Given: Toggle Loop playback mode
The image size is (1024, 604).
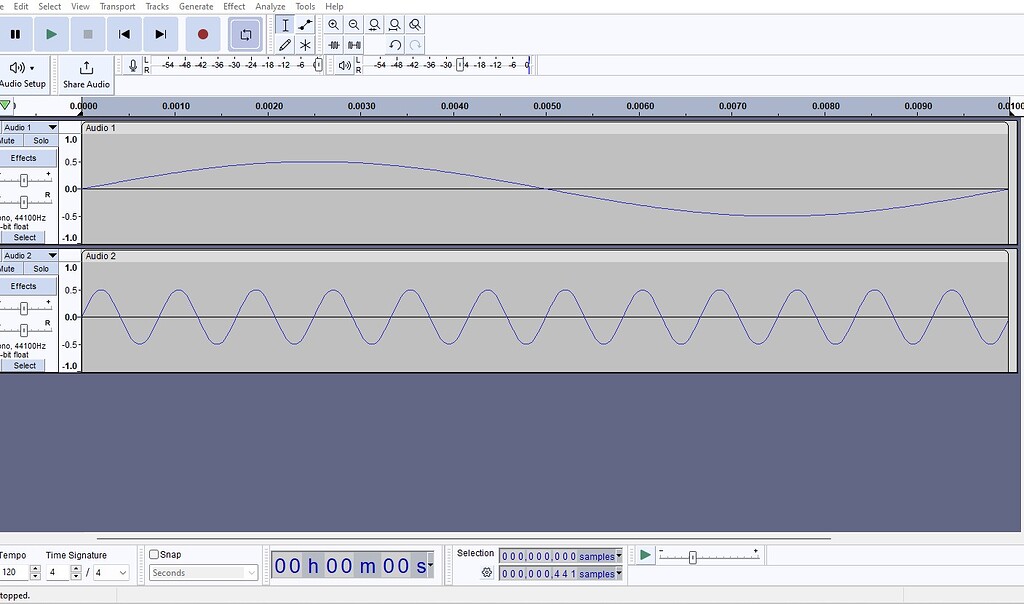Looking at the screenshot, I should [x=246, y=33].
